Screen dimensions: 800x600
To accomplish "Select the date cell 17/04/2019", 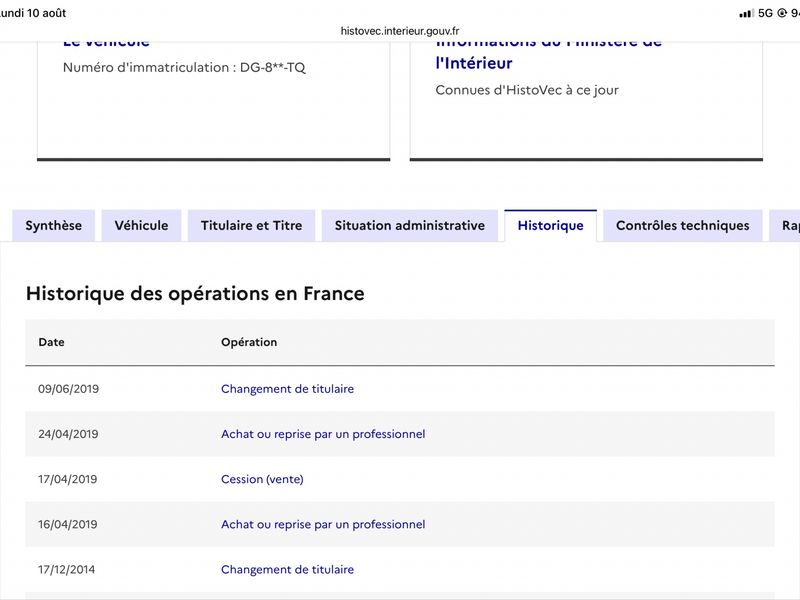I will click(x=67, y=479).
